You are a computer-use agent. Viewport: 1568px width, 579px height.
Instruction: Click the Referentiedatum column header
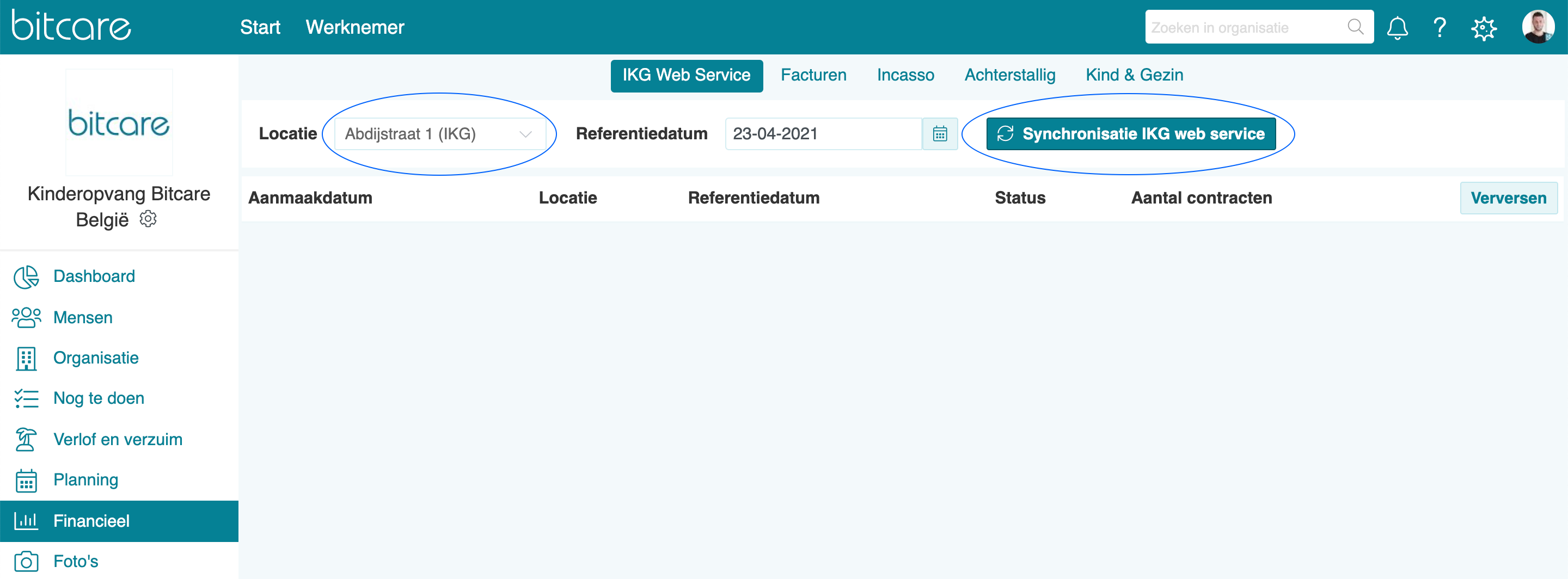coord(754,198)
